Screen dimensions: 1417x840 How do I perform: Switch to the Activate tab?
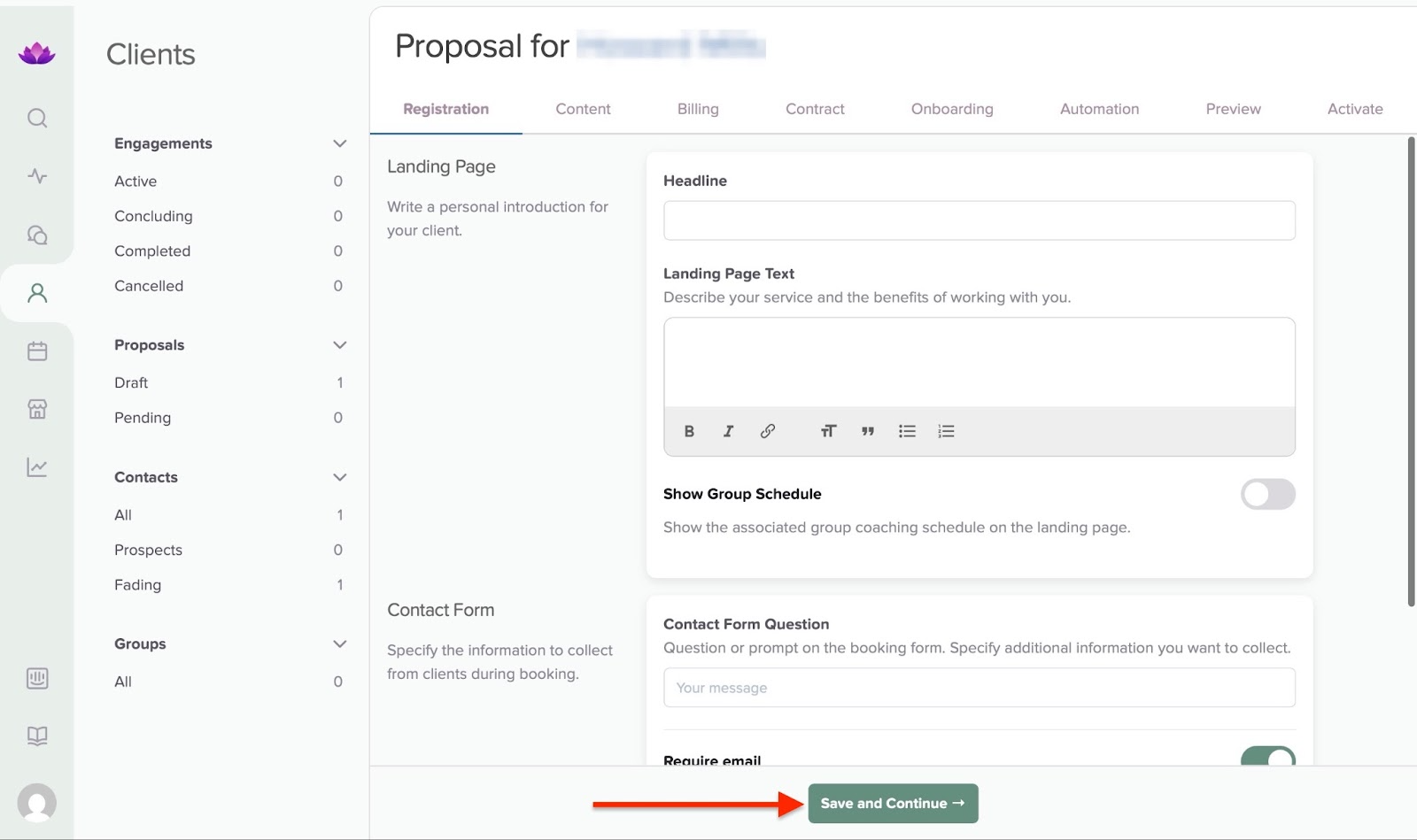pyautogui.click(x=1355, y=109)
